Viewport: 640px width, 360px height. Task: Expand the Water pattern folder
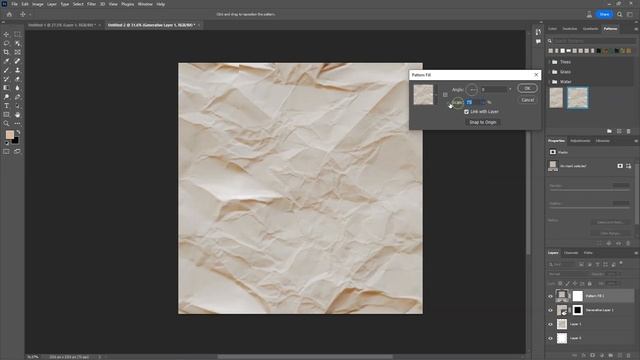tap(549, 82)
